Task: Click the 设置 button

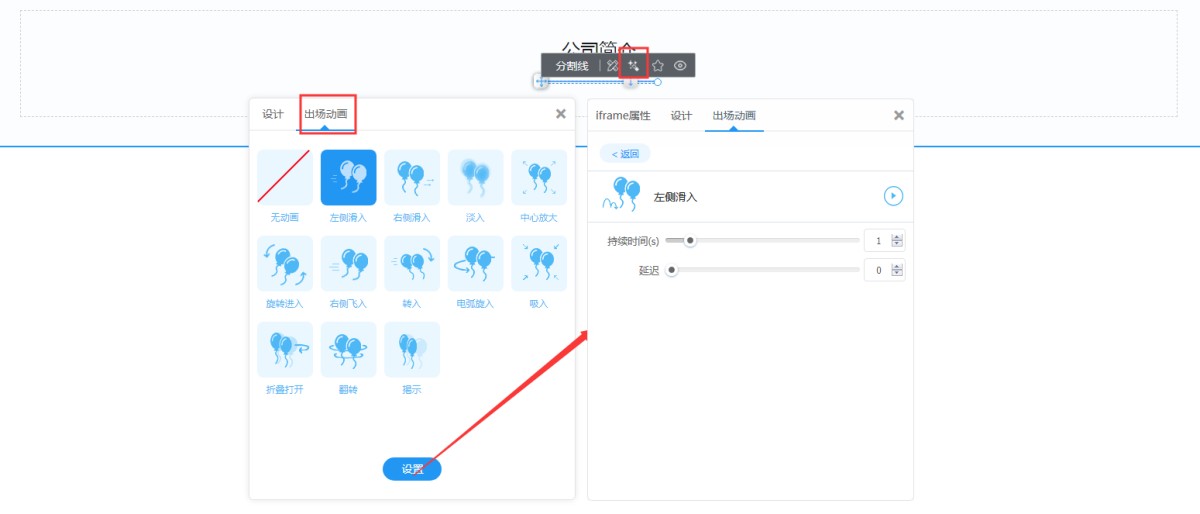Action: coord(412,469)
